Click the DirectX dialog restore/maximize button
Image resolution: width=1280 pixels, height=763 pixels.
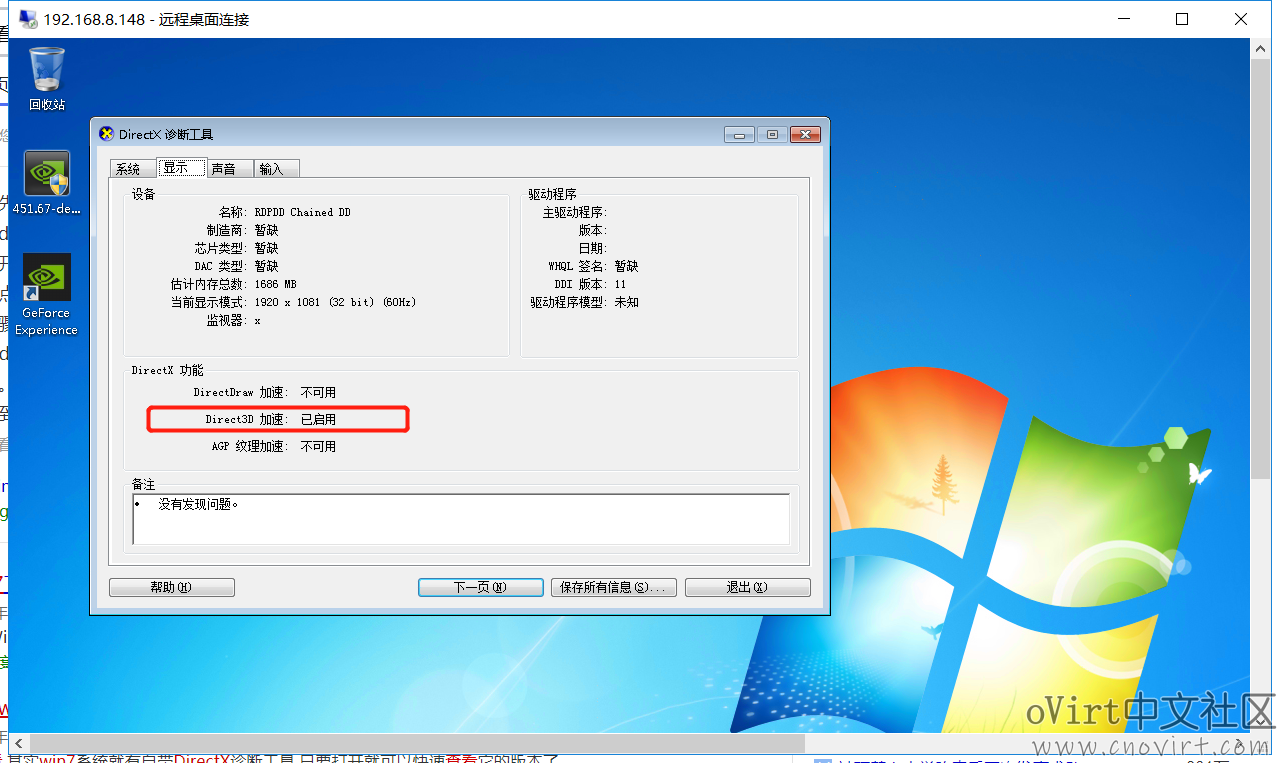[x=772, y=134]
